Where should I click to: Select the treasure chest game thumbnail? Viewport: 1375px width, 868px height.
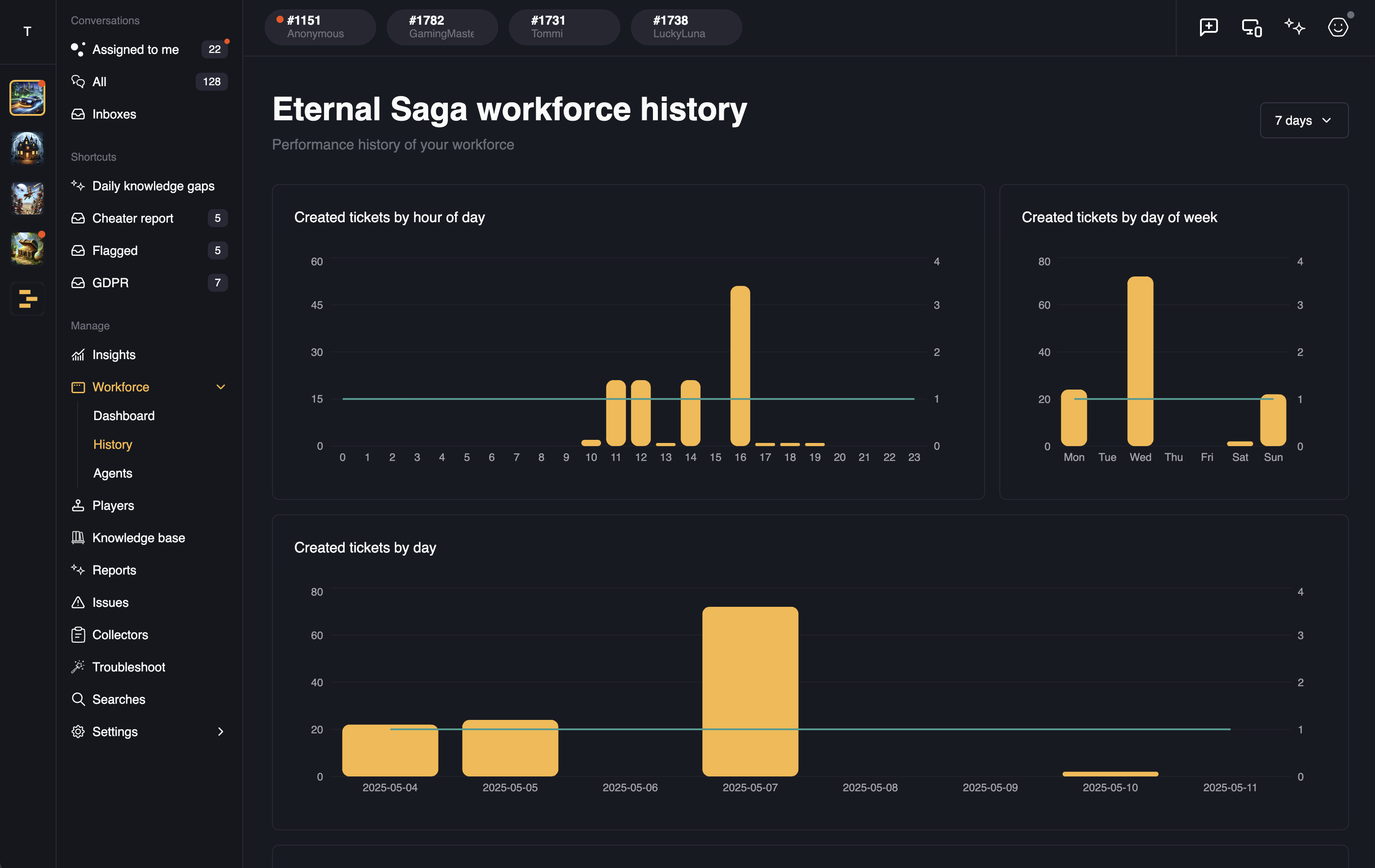(27, 248)
